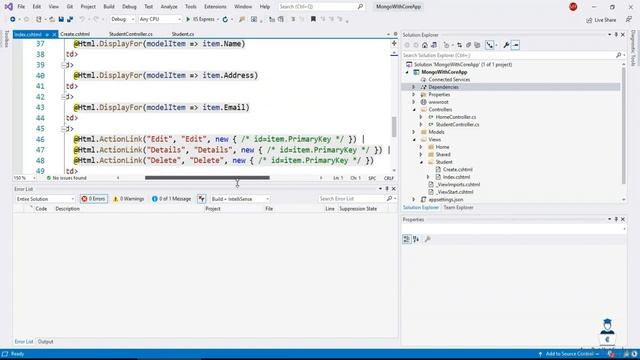
Task: Click Live Share button
Action: (x=601, y=20)
